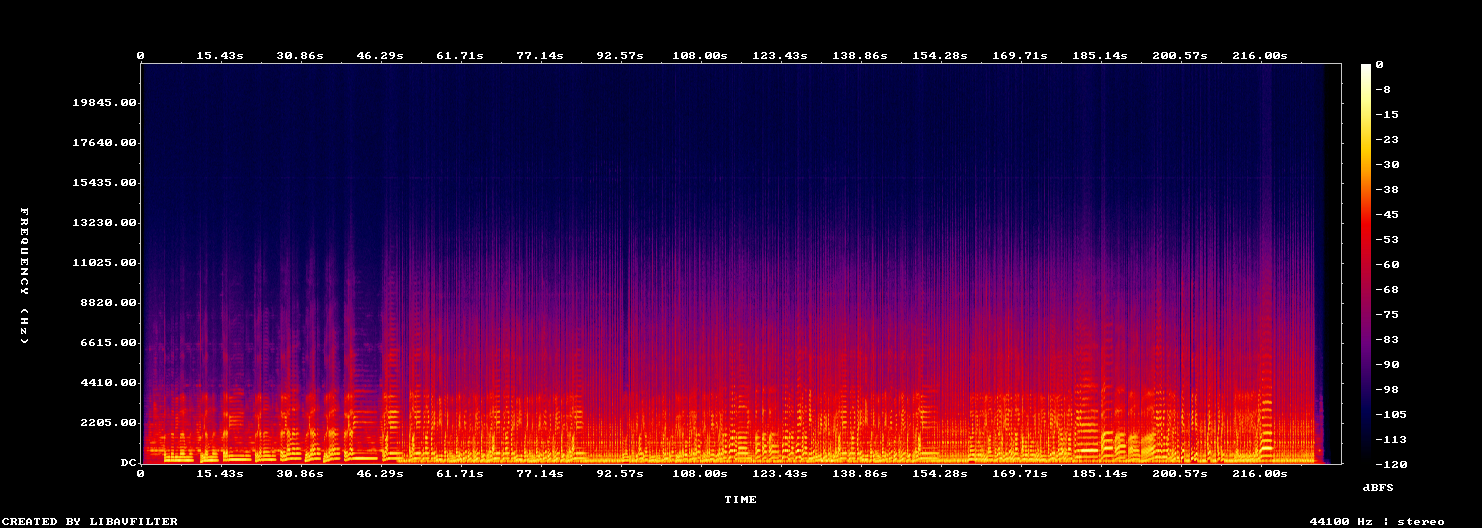Click the TIME axis title

[741, 499]
